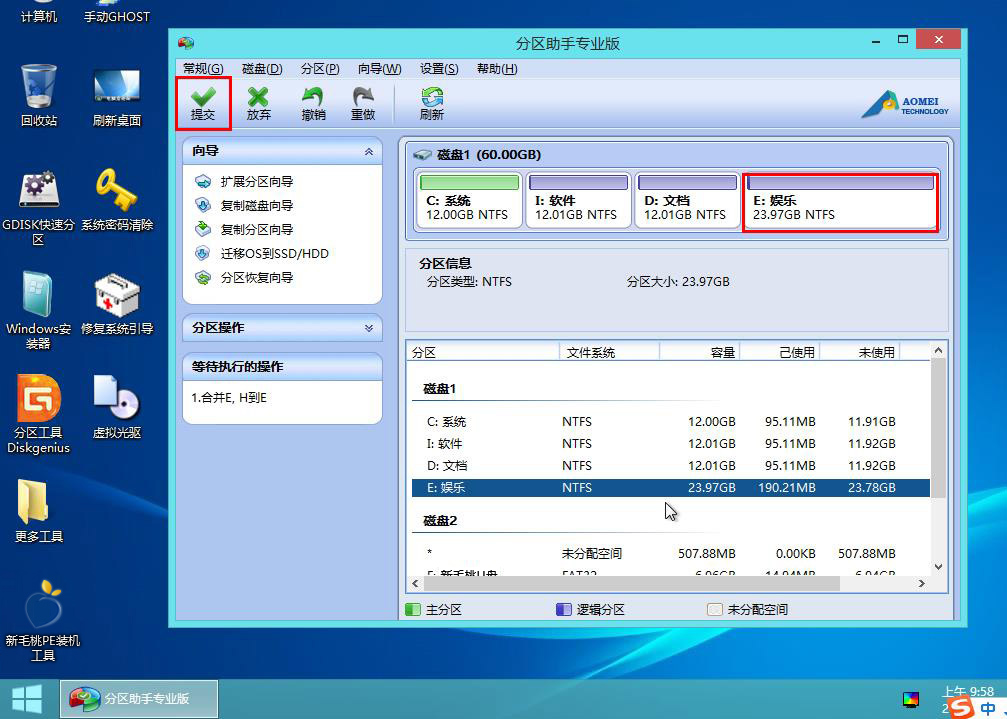Click the 重做 (Redo) toolbar icon

(x=363, y=103)
